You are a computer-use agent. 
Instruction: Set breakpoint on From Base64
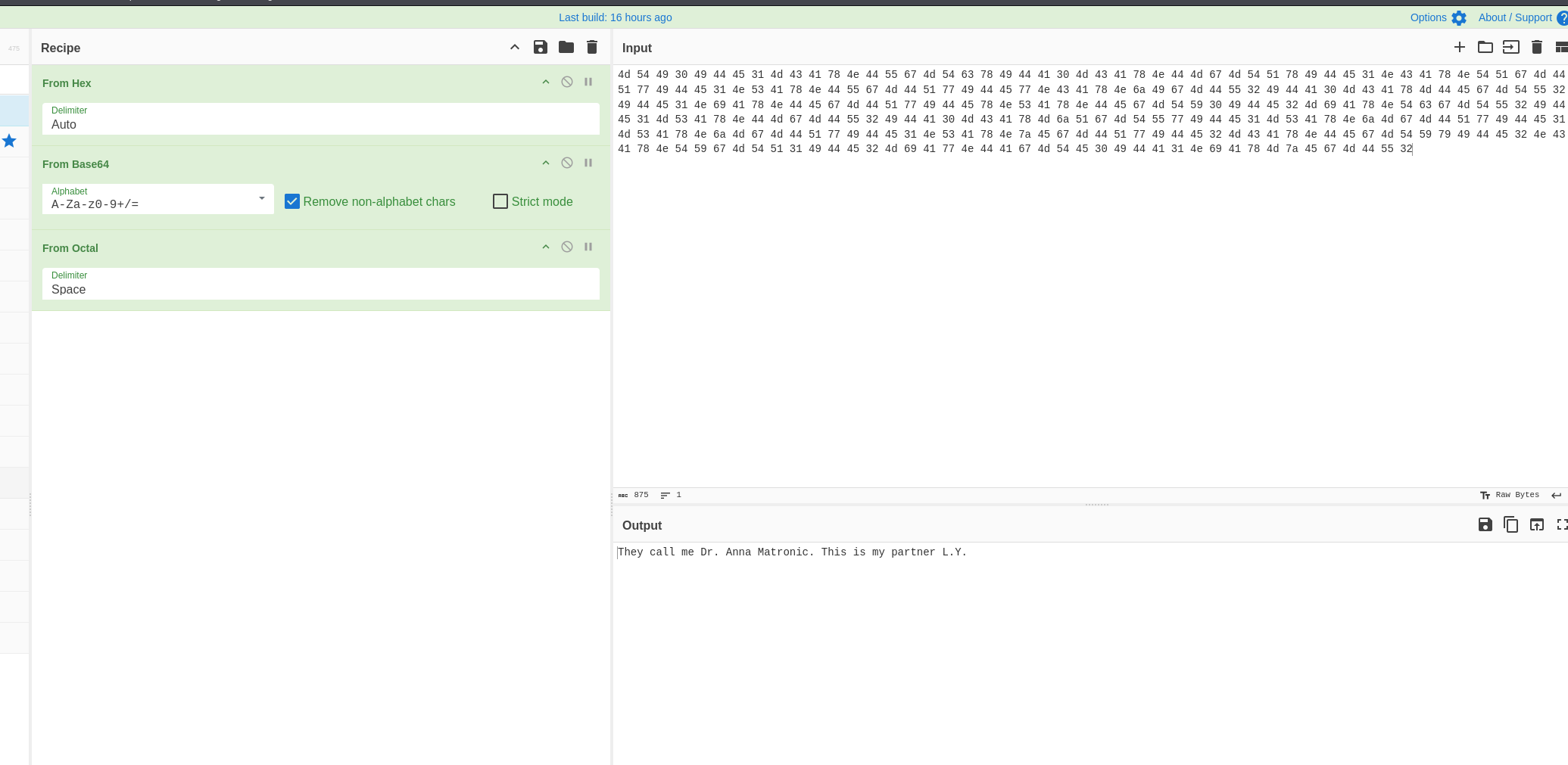click(588, 163)
